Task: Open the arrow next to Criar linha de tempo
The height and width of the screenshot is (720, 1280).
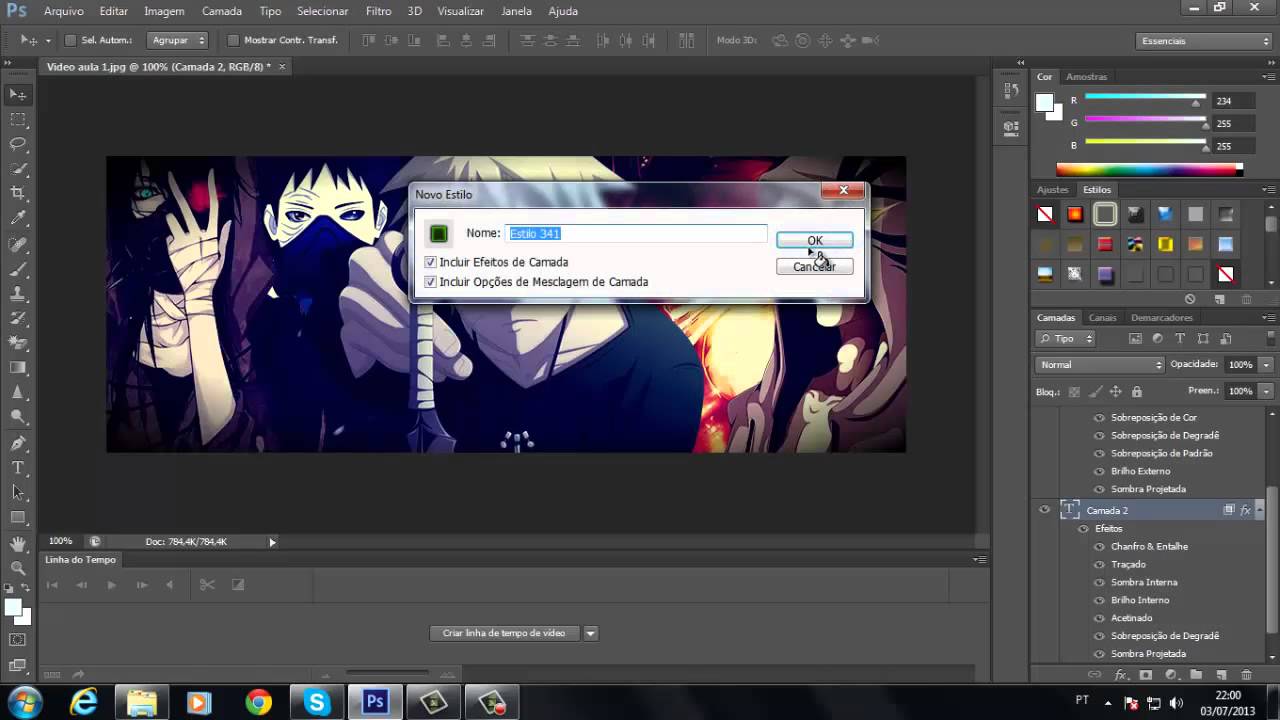Action: pyautogui.click(x=590, y=633)
